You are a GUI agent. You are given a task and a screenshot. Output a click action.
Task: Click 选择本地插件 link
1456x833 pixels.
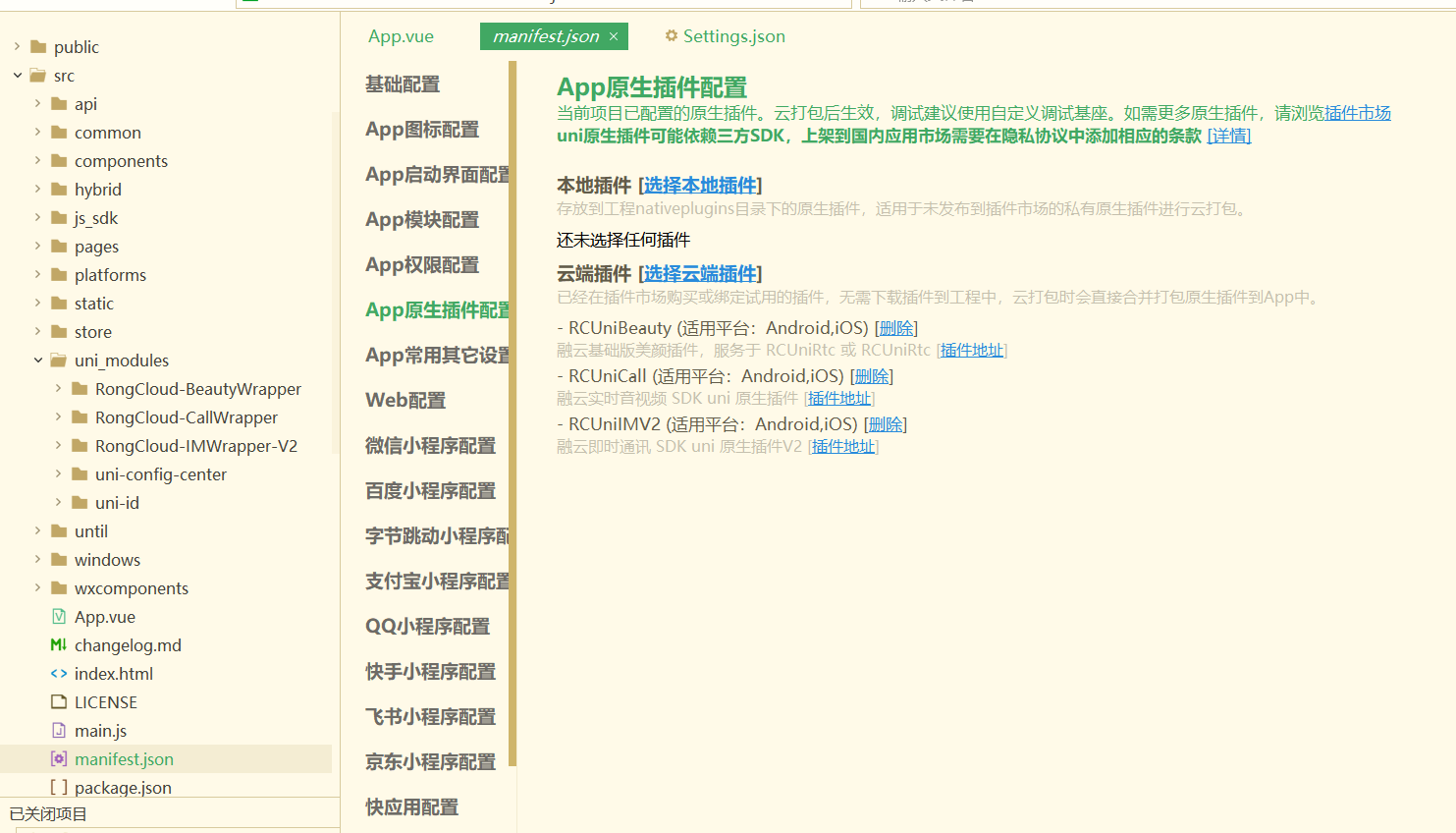pos(700,186)
